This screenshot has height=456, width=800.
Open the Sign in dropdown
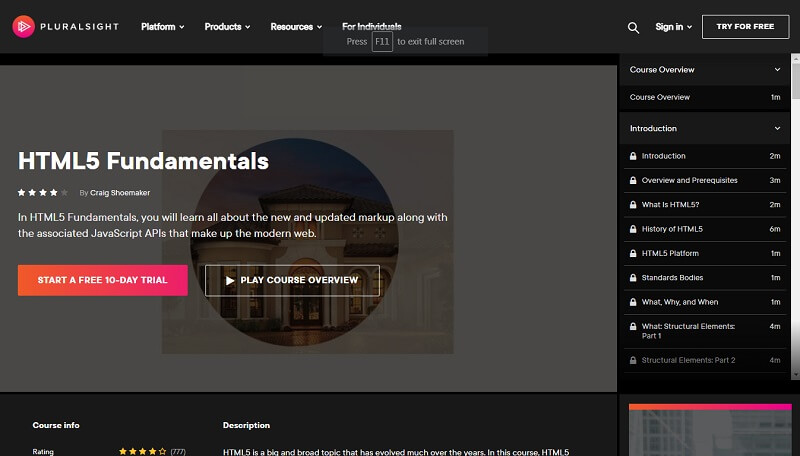(x=673, y=27)
